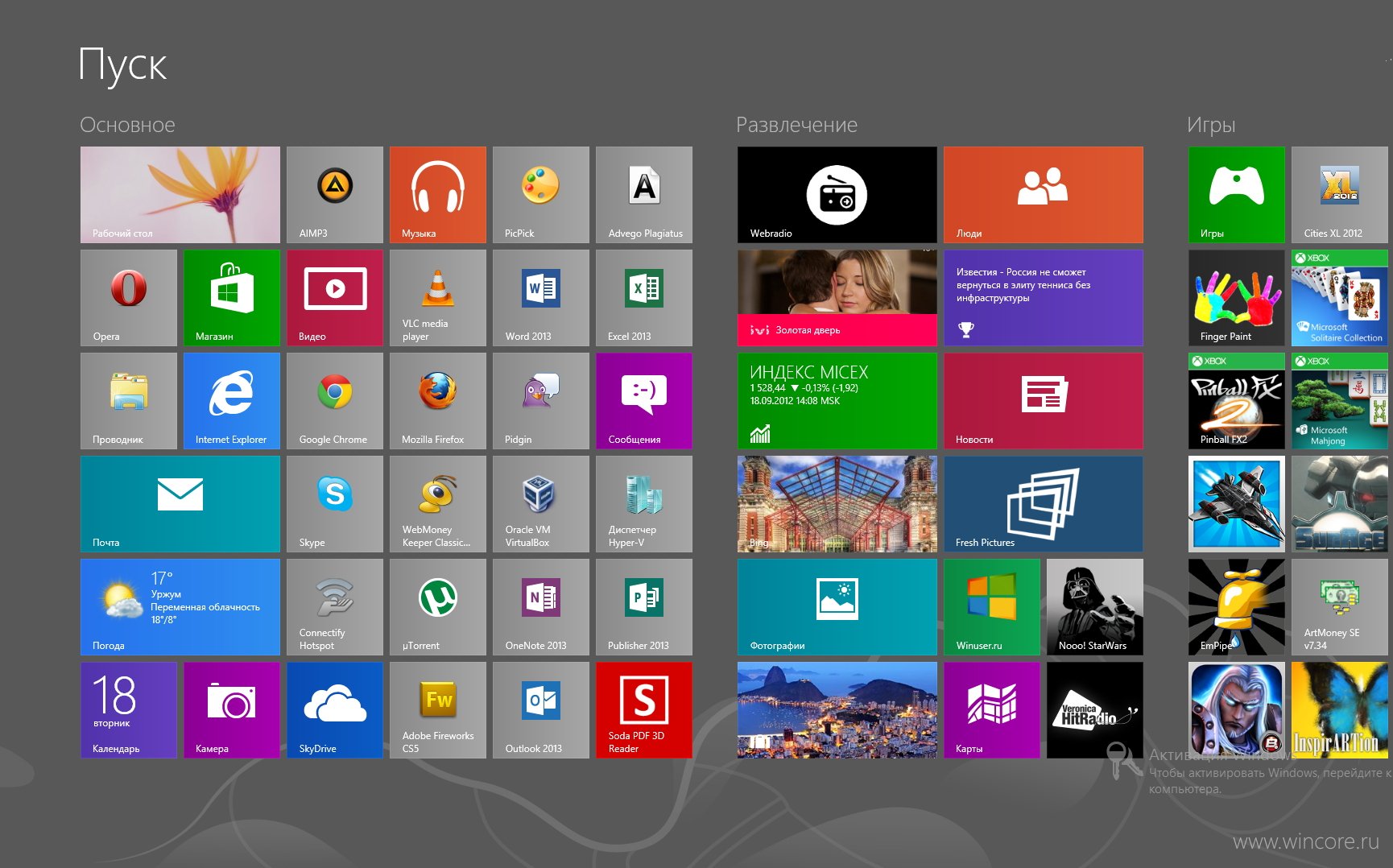
Task: Launch Internet Explorer tile
Action: coord(232,401)
